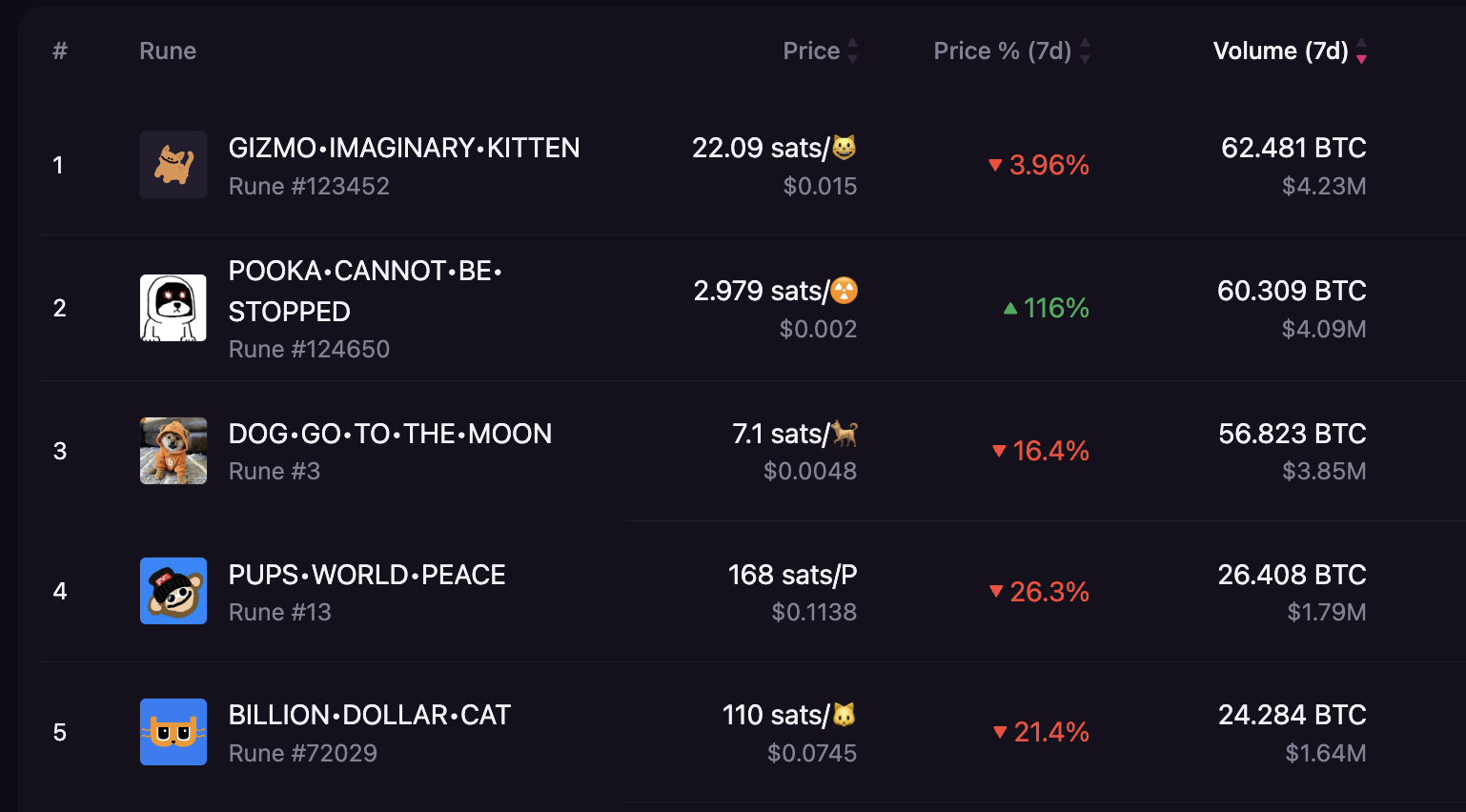Sort by Price % (7d) arrows
The image size is (1466, 812).
pyautogui.click(x=1085, y=51)
